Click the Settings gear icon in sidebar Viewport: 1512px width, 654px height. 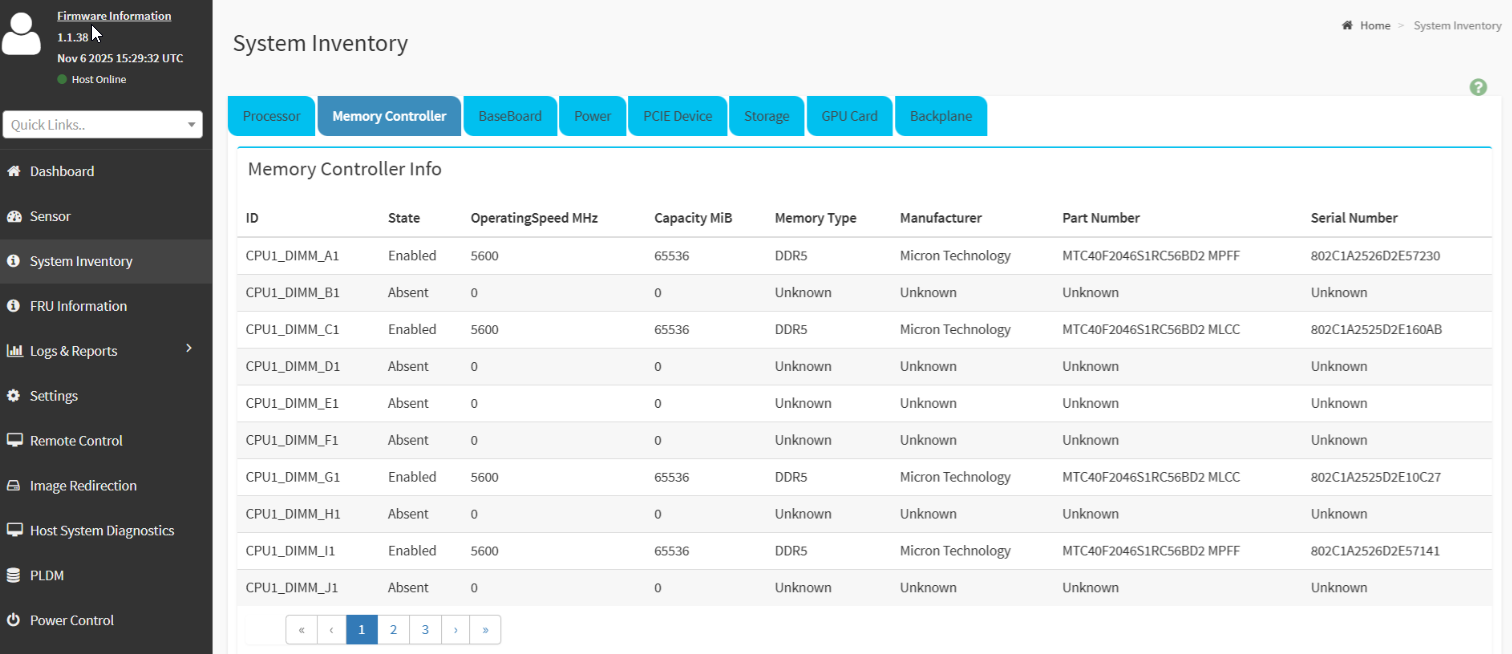[14, 396]
